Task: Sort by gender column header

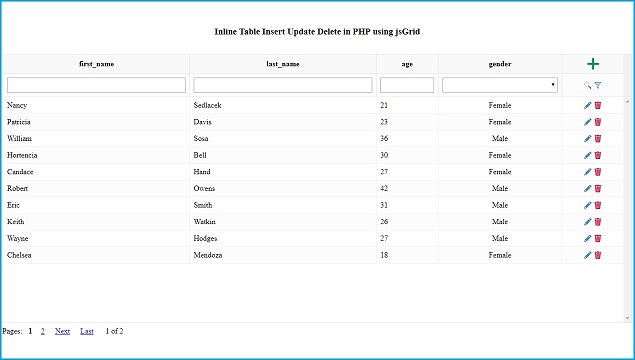Action: [500, 64]
